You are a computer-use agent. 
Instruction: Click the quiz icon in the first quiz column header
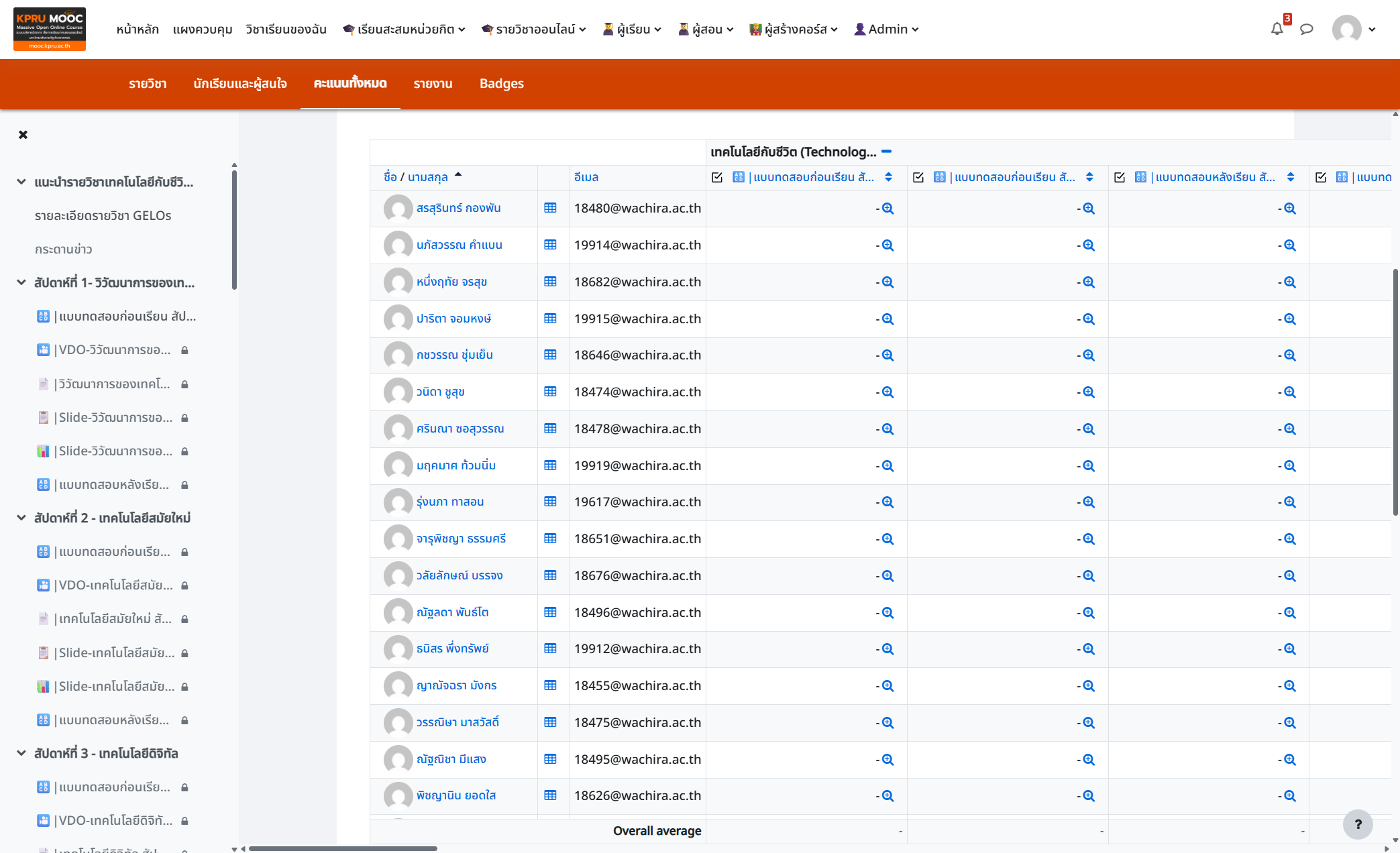739,177
